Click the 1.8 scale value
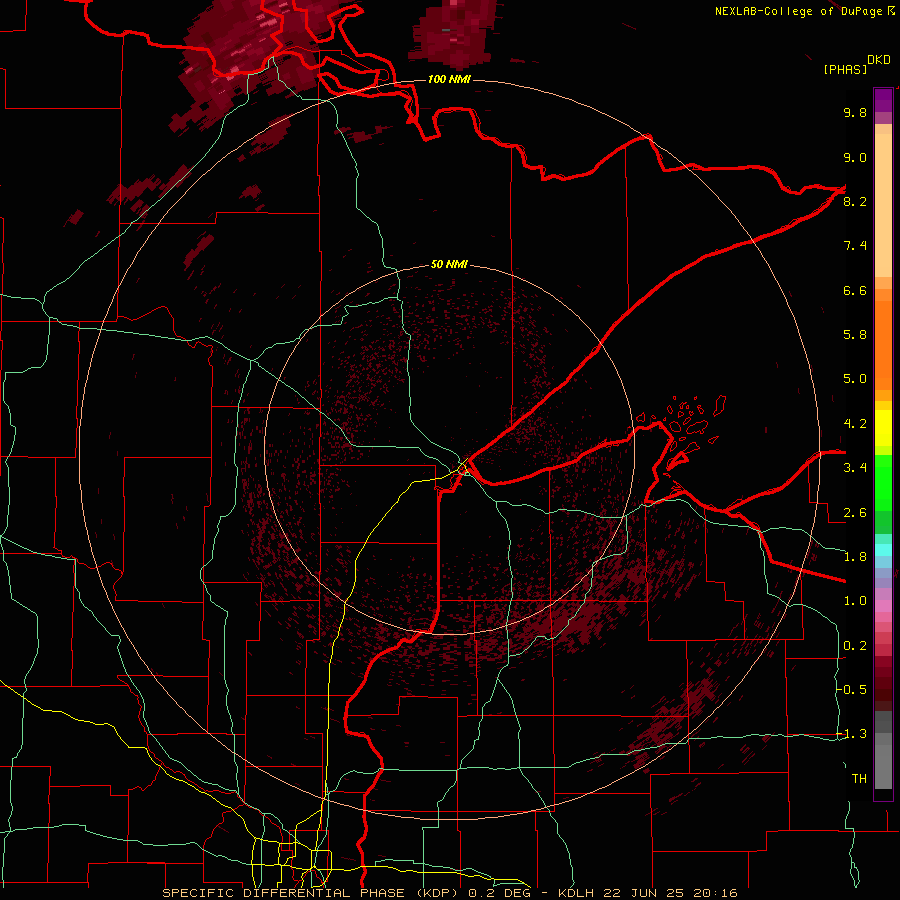The image size is (900, 900). pos(855,557)
